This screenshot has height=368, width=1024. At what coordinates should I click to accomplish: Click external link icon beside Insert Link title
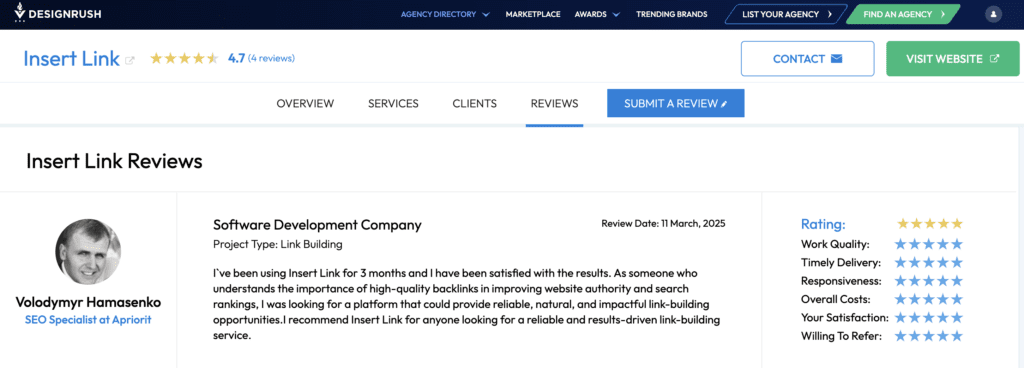(x=130, y=60)
